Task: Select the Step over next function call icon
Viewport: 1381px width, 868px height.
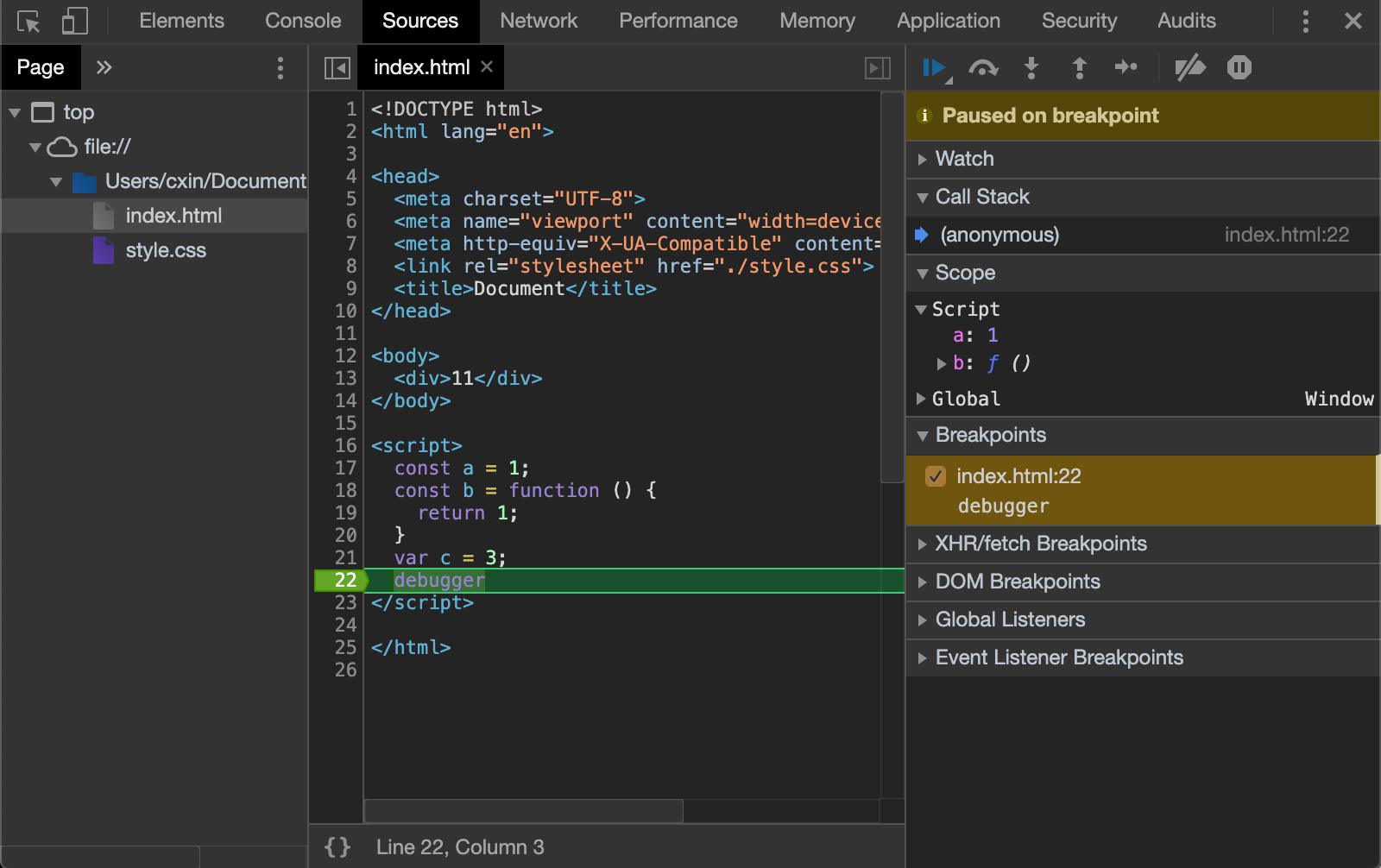Action: coord(984,67)
